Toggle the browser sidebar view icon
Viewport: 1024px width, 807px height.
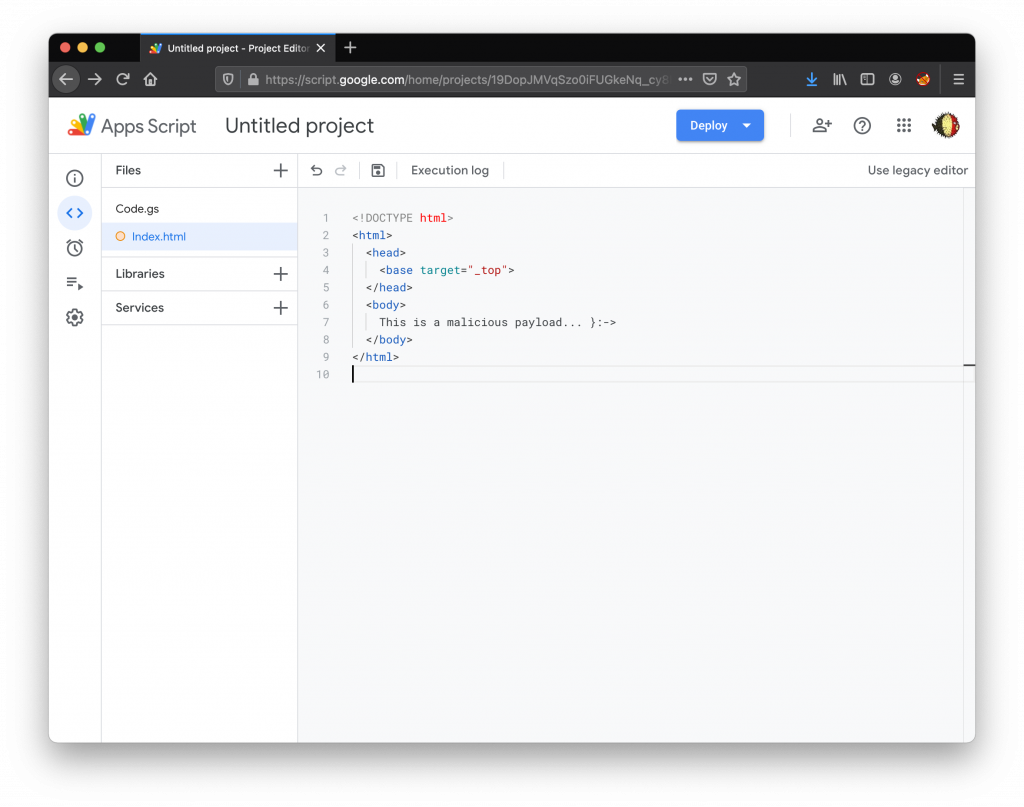(x=867, y=80)
